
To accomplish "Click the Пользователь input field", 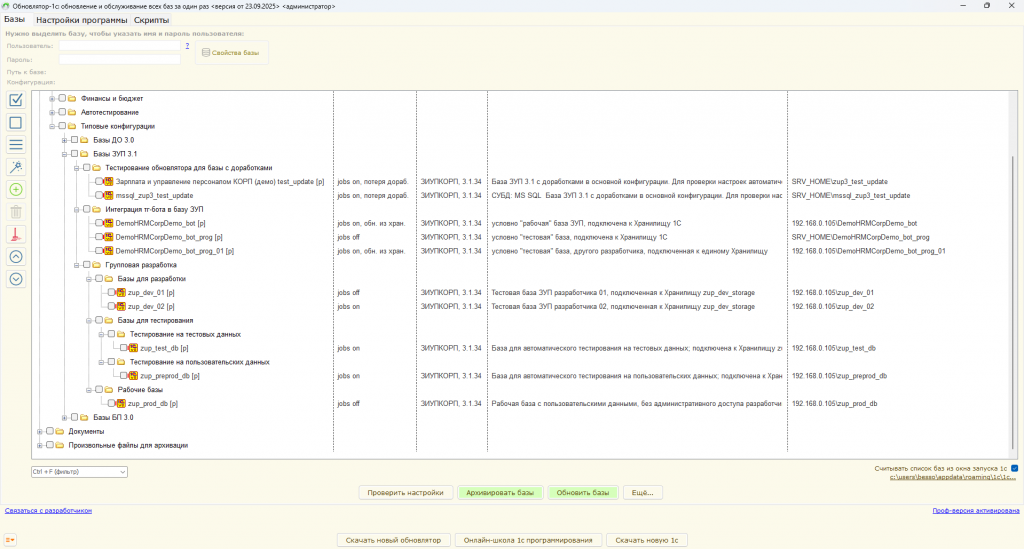I will 120,46.
